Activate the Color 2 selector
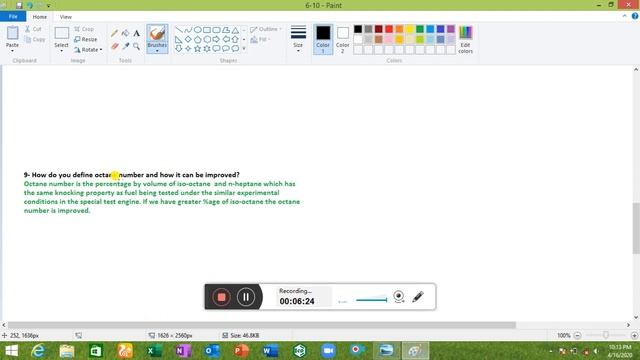The image size is (640, 360). click(342, 39)
